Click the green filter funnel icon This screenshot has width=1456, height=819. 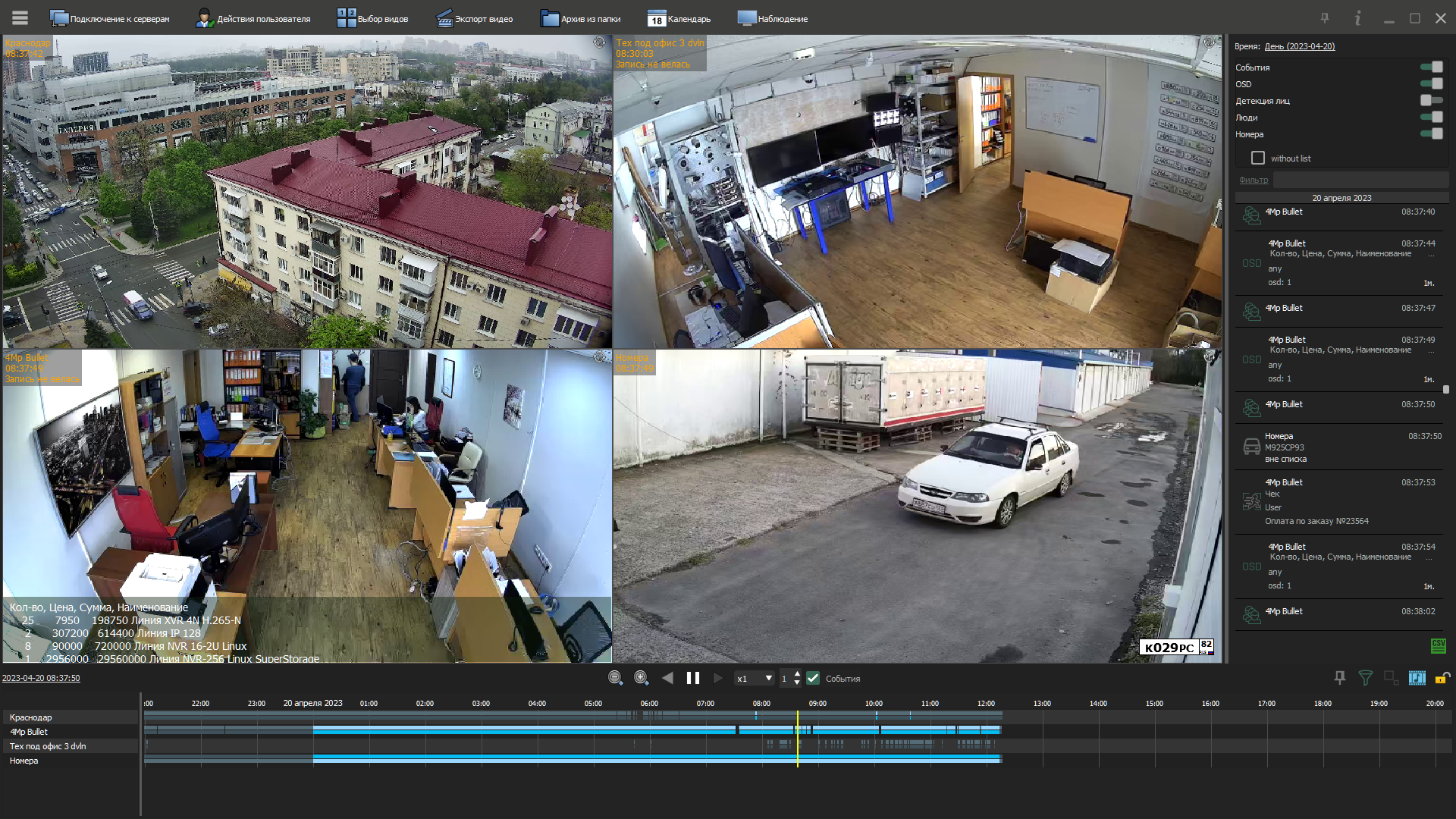pyautogui.click(x=1365, y=678)
